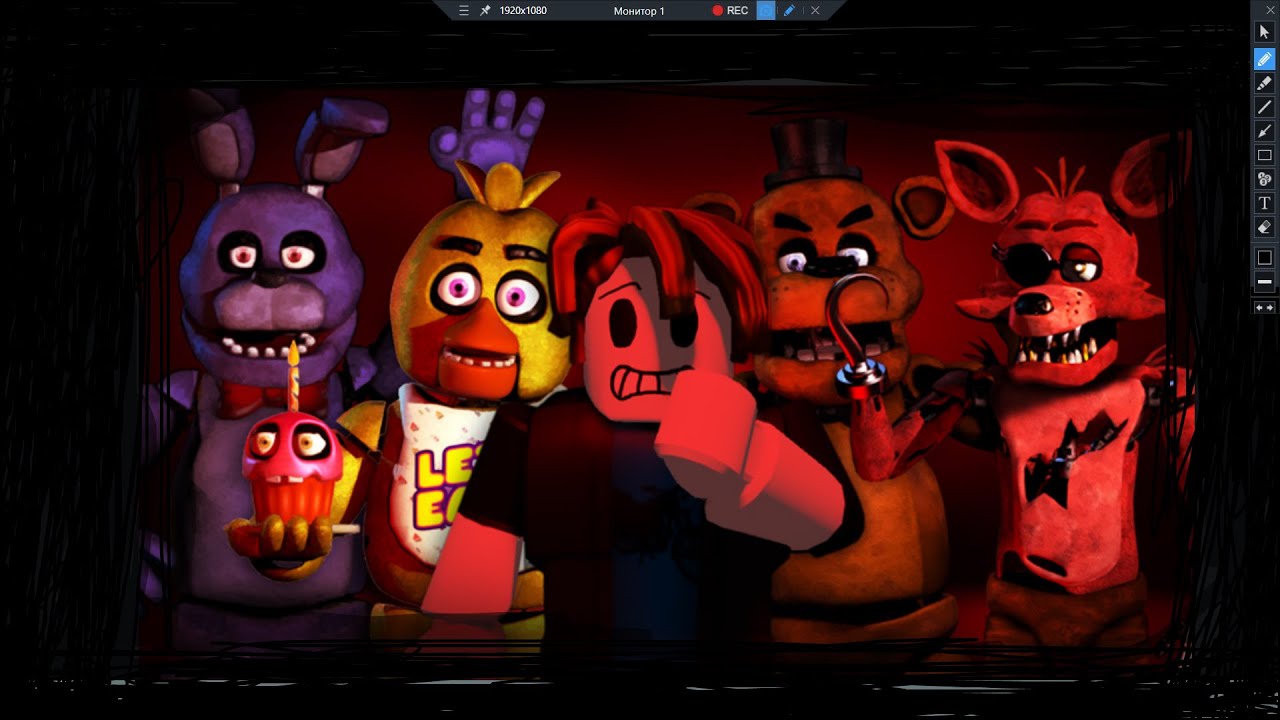Viewport: 1280px width, 720px height.
Task: Collapse drawing panel with double-arrow button
Action: (x=1264, y=307)
